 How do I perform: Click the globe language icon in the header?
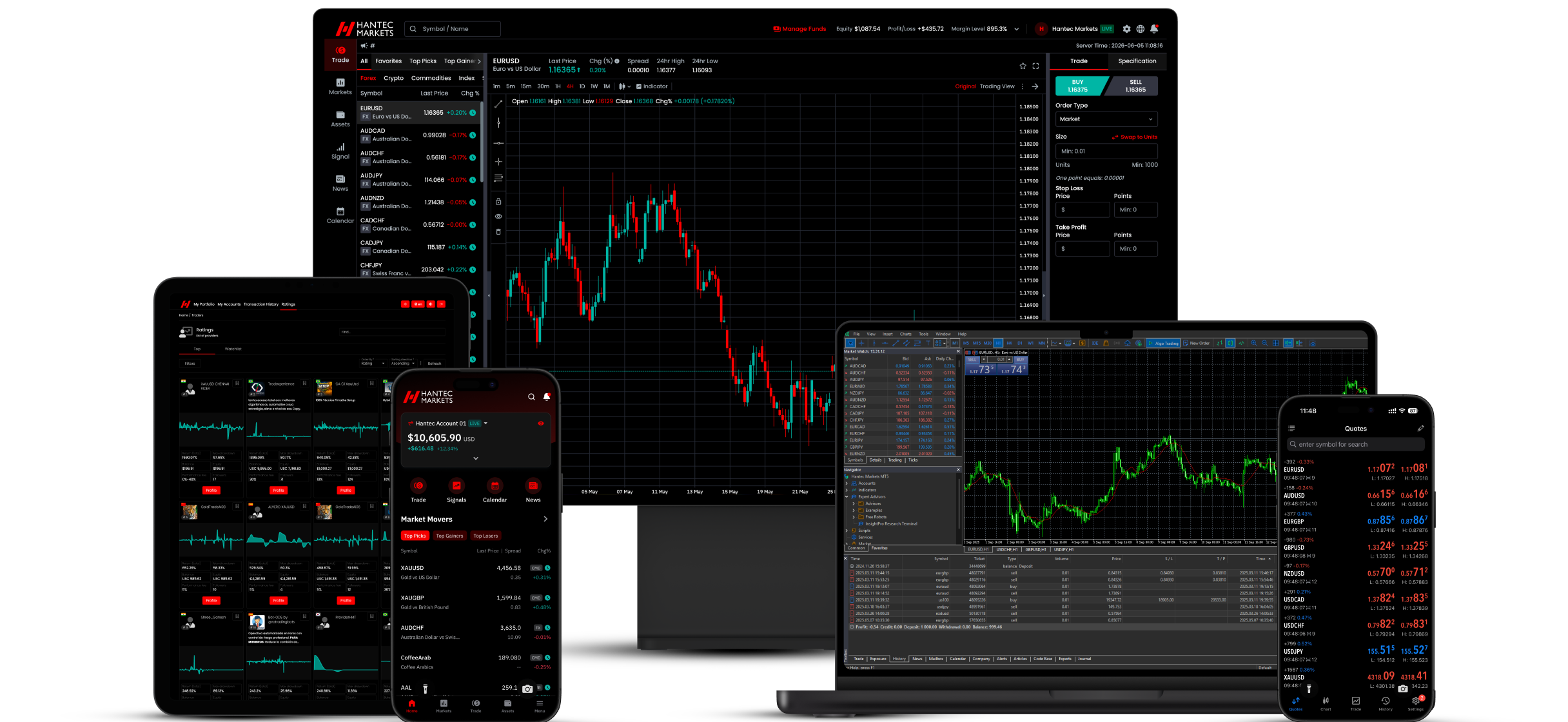click(1141, 29)
